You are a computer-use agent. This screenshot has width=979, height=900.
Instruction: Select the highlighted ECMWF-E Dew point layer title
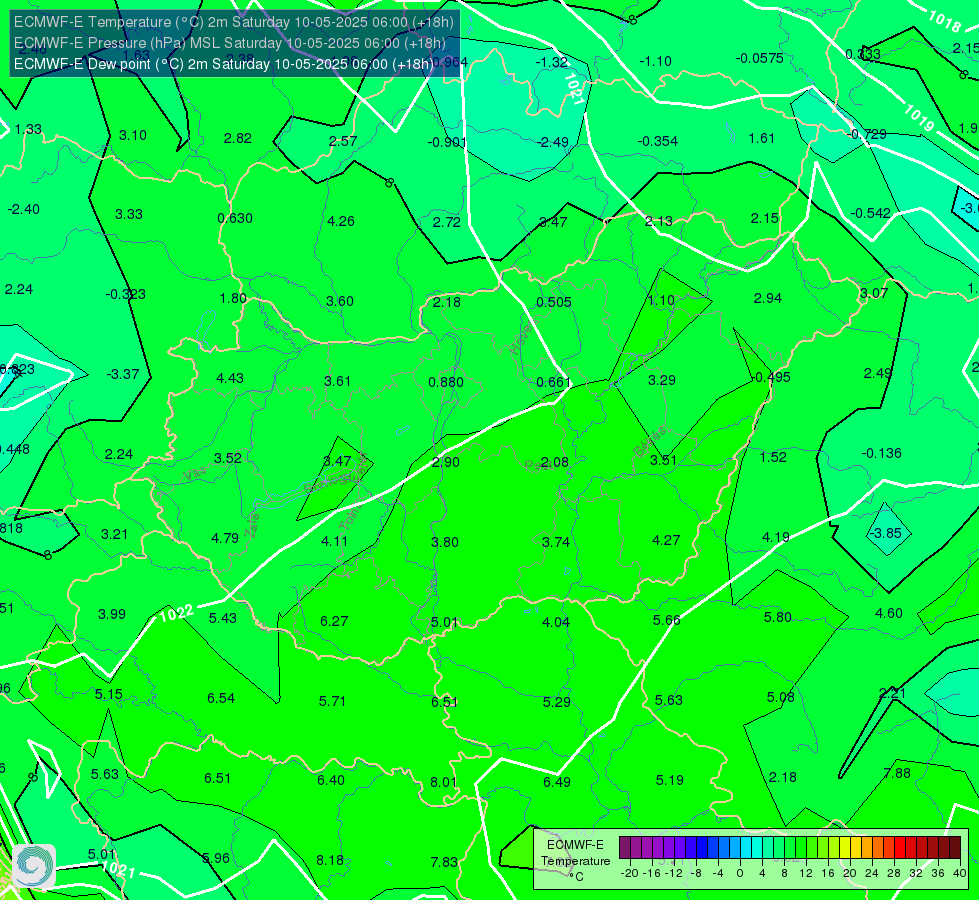point(223,64)
